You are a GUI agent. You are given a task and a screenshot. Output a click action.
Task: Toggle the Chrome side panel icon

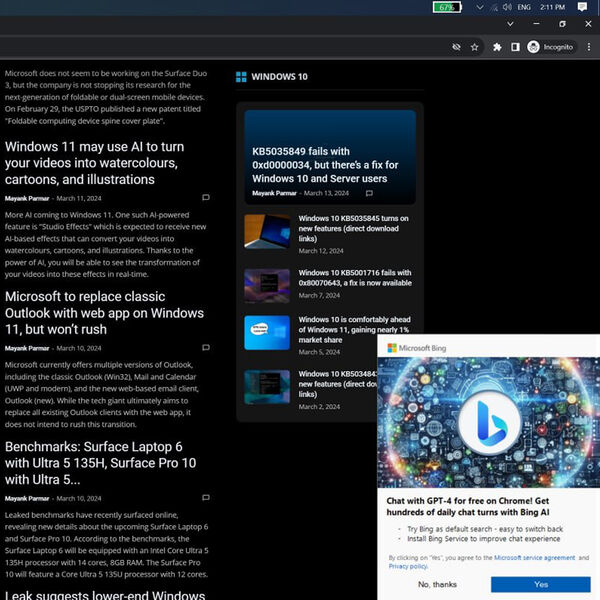click(515, 47)
